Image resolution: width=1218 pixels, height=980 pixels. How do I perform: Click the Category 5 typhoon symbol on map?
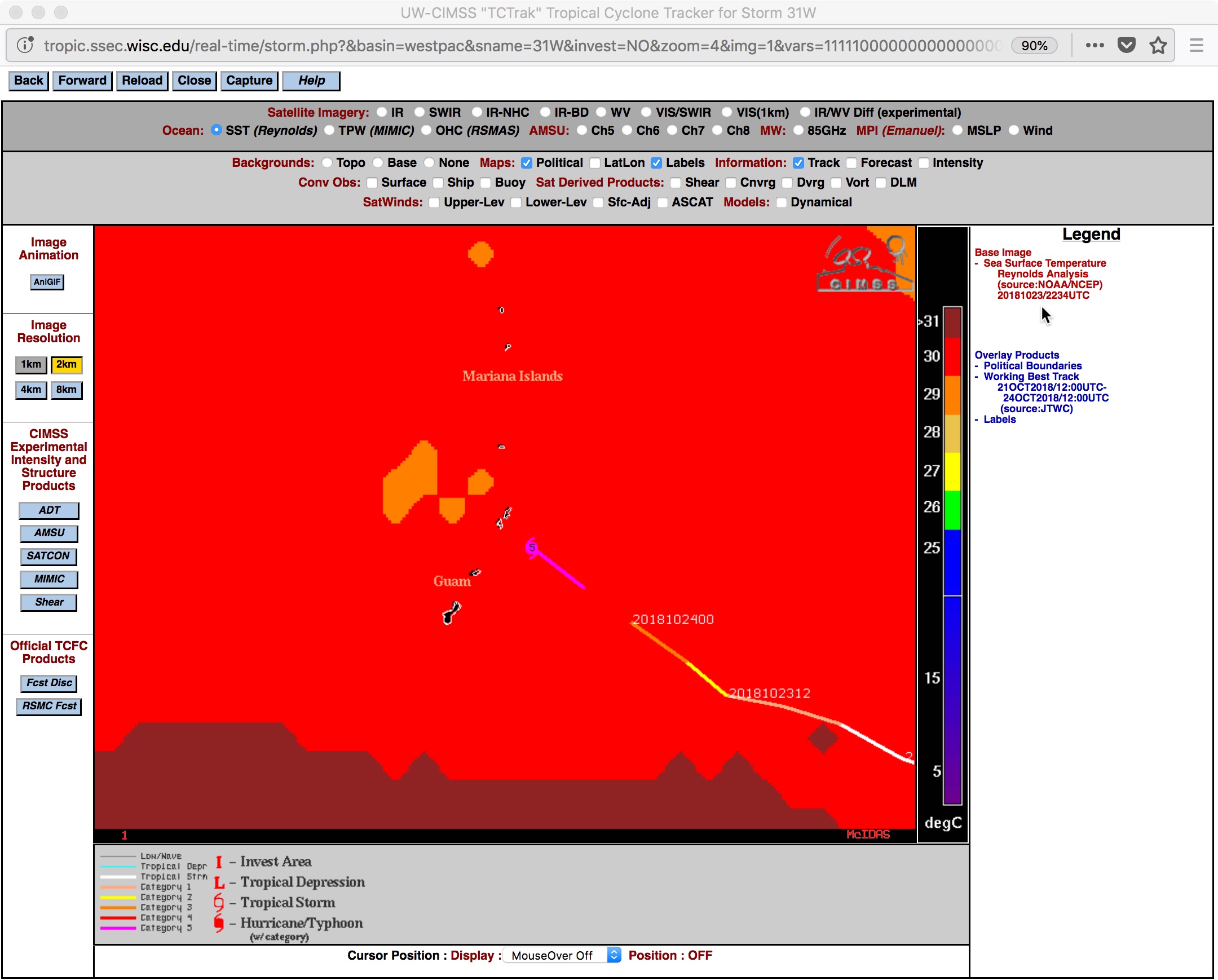click(532, 548)
